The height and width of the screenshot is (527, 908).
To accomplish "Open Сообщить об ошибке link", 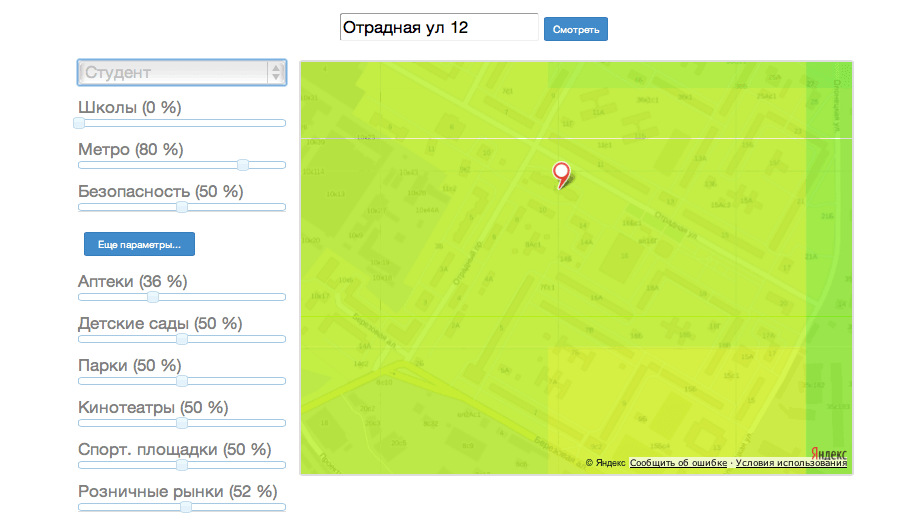I will (679, 463).
